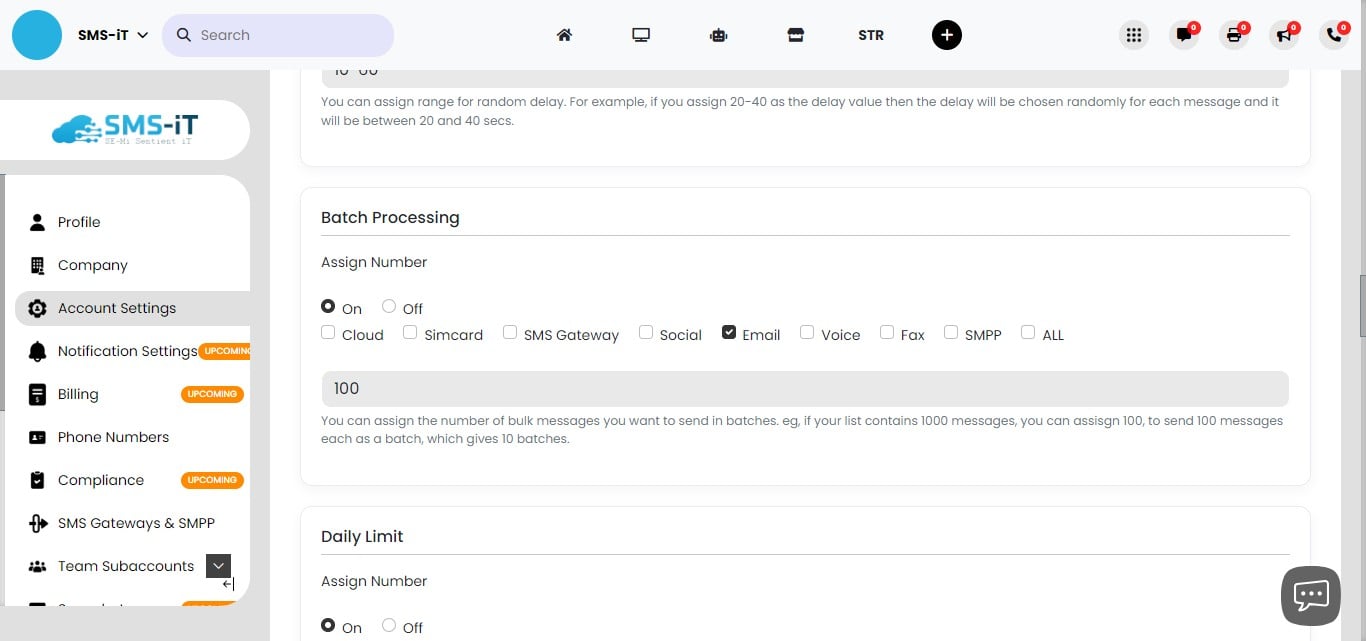1366x641 pixels.
Task: Click the batch size input showing 100
Action: click(805, 388)
